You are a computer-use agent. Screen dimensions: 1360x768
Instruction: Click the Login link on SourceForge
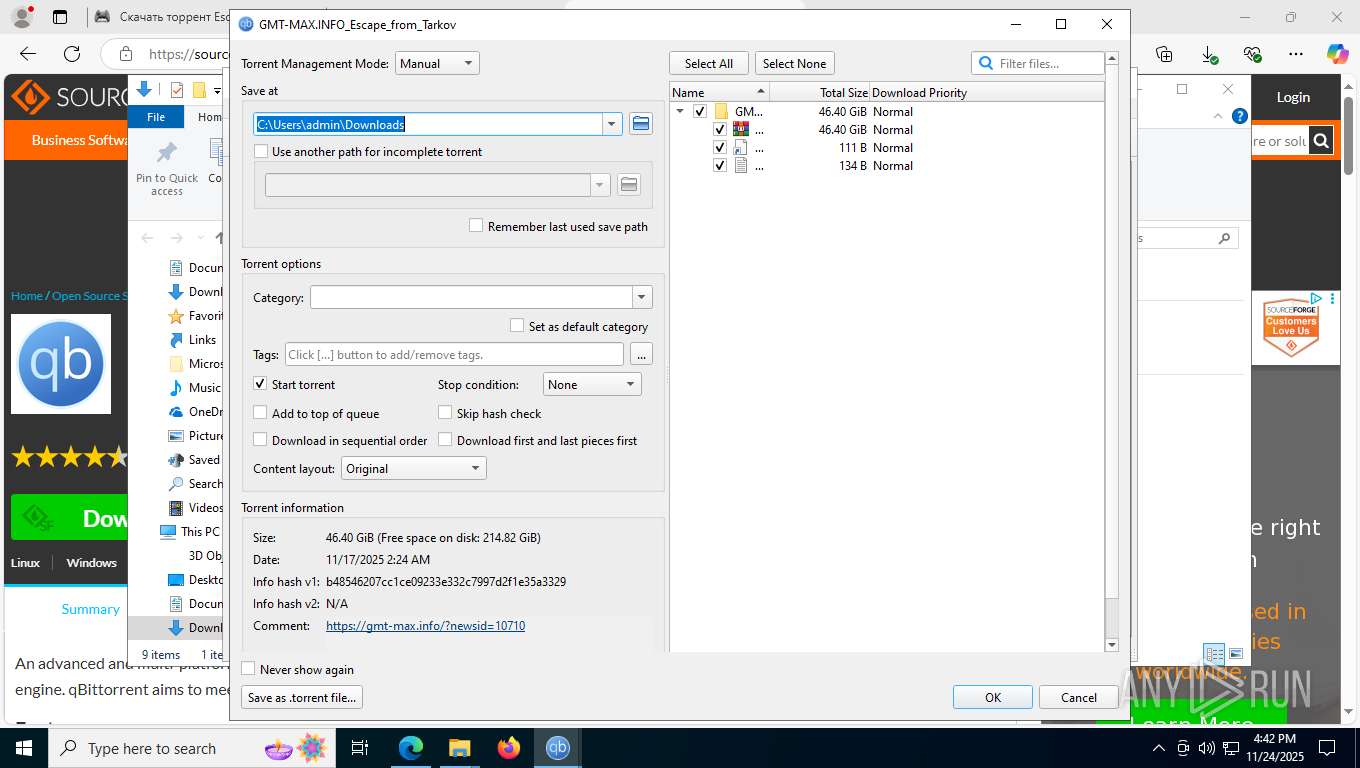[x=1293, y=97]
